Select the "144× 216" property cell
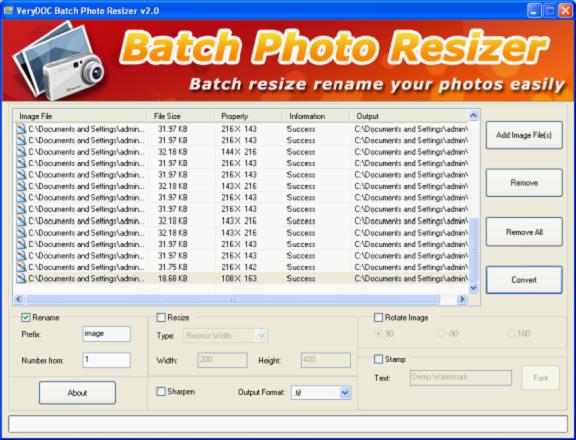The image size is (576, 440). tap(239, 152)
